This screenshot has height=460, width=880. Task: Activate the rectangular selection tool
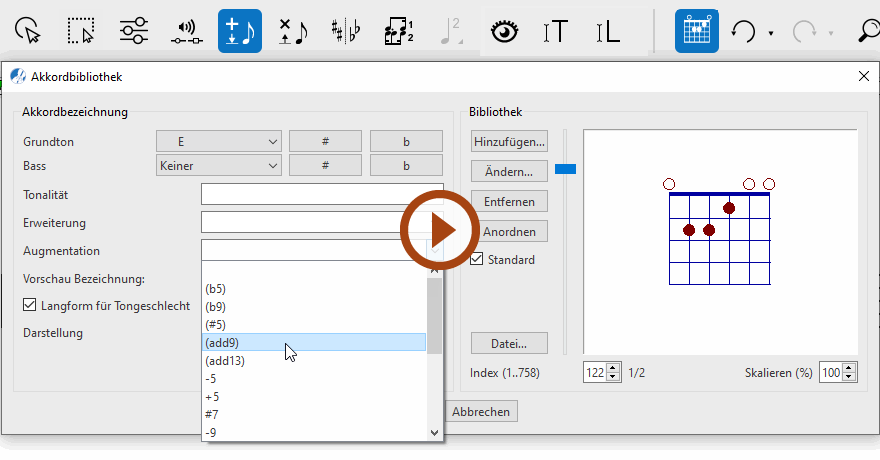click(x=81, y=31)
